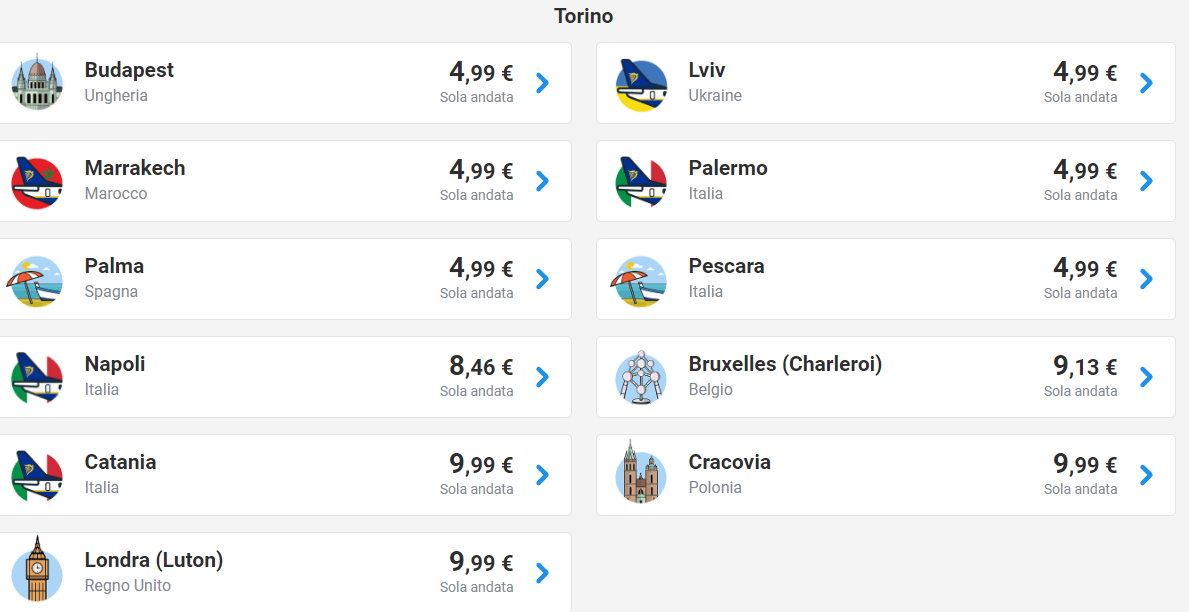Screen dimensions: 1189x612
Task: Open the Londra (Luton) fare with its blue chevron
Action: tap(542, 573)
